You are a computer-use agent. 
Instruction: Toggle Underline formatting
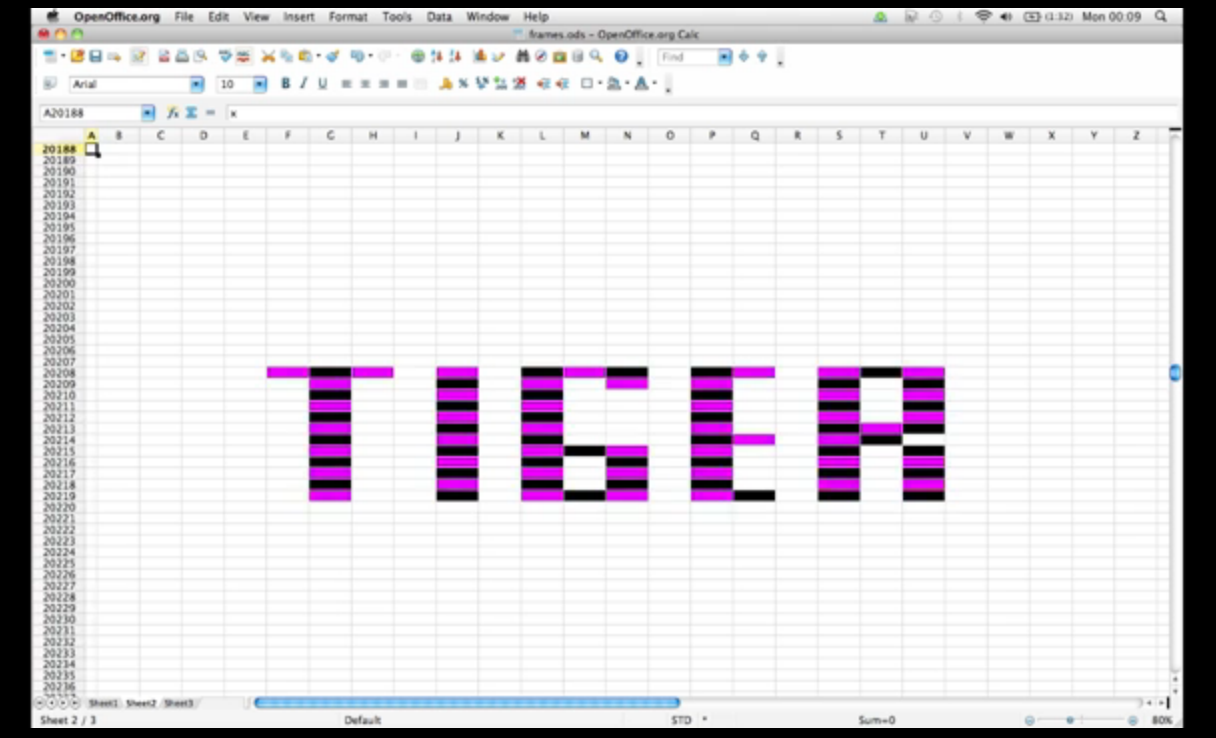click(322, 84)
